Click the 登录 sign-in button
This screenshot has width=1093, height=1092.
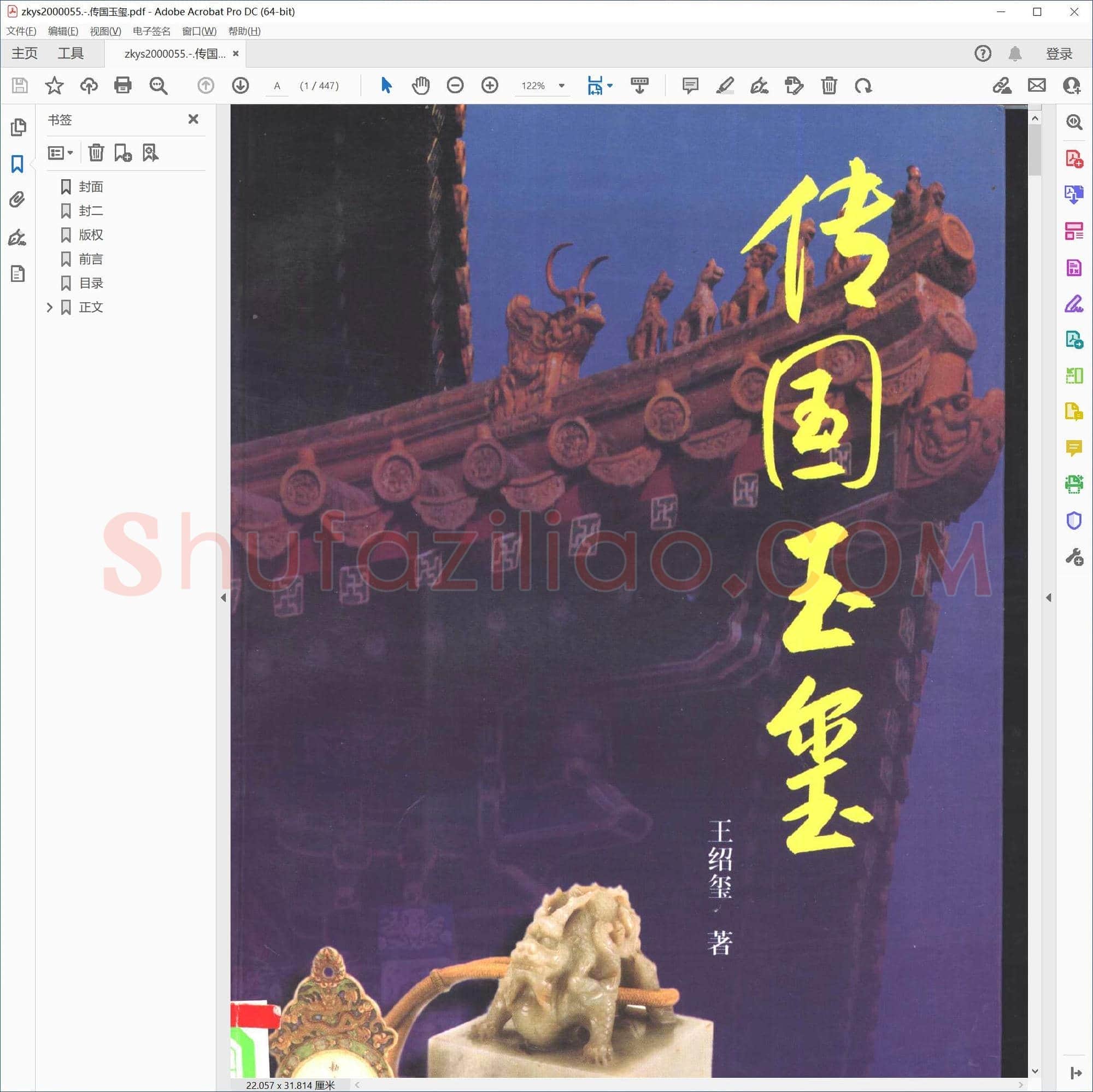[1059, 53]
